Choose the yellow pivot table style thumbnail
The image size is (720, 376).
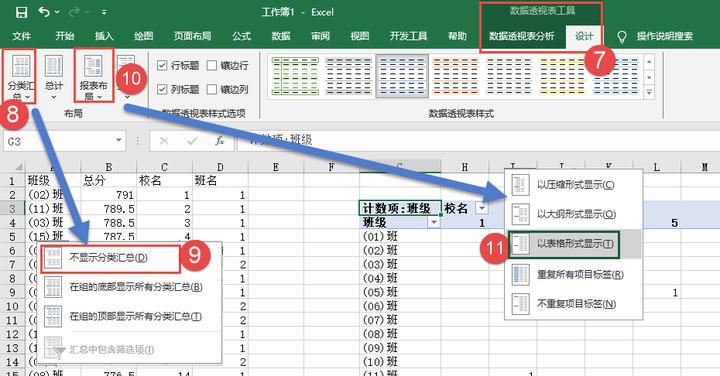tap(562, 76)
